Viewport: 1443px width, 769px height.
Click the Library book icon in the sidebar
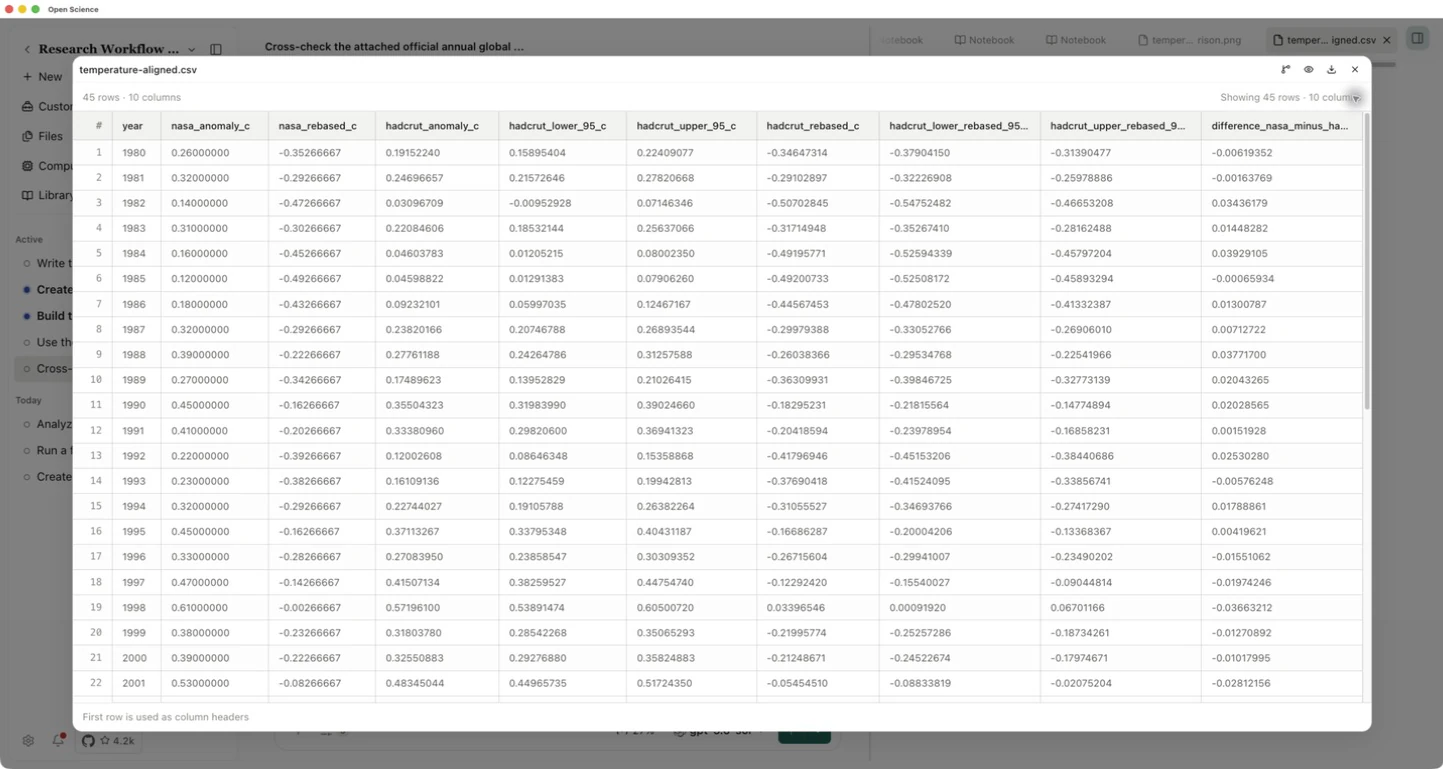coord(28,195)
